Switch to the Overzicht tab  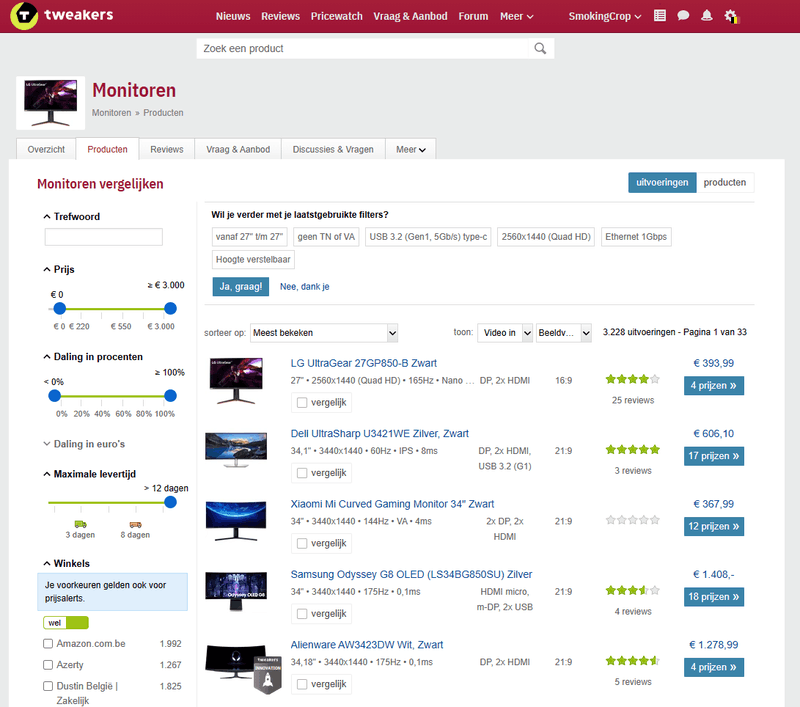pos(46,149)
